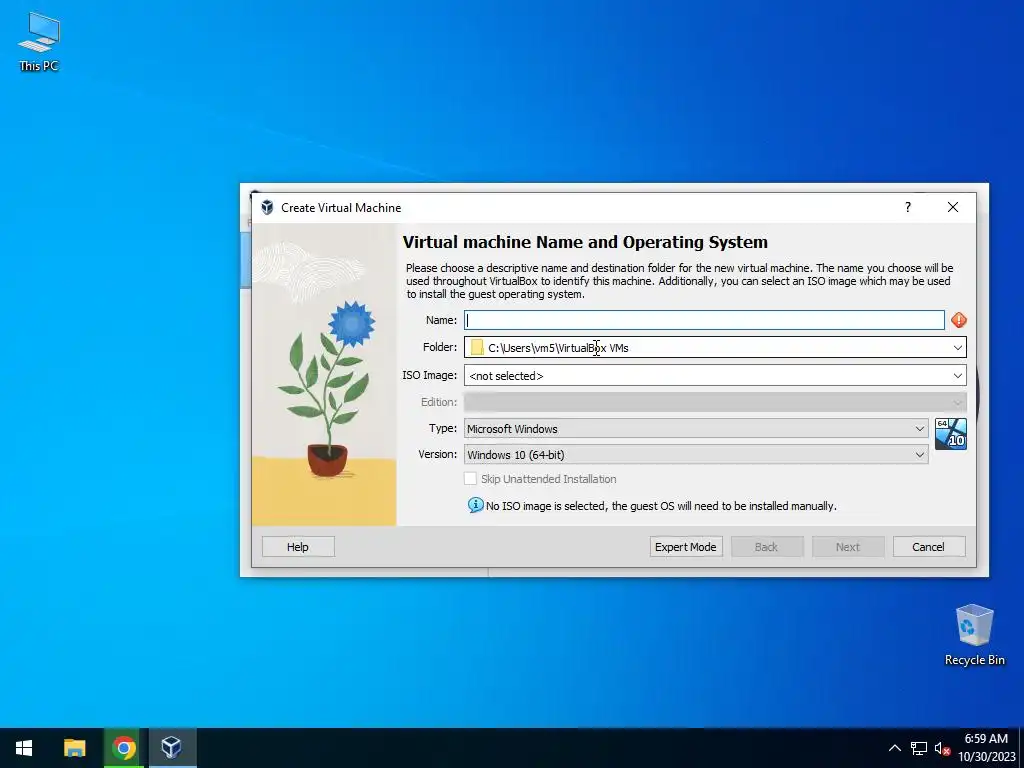Show hidden system tray icons
1024x768 pixels.
895,748
